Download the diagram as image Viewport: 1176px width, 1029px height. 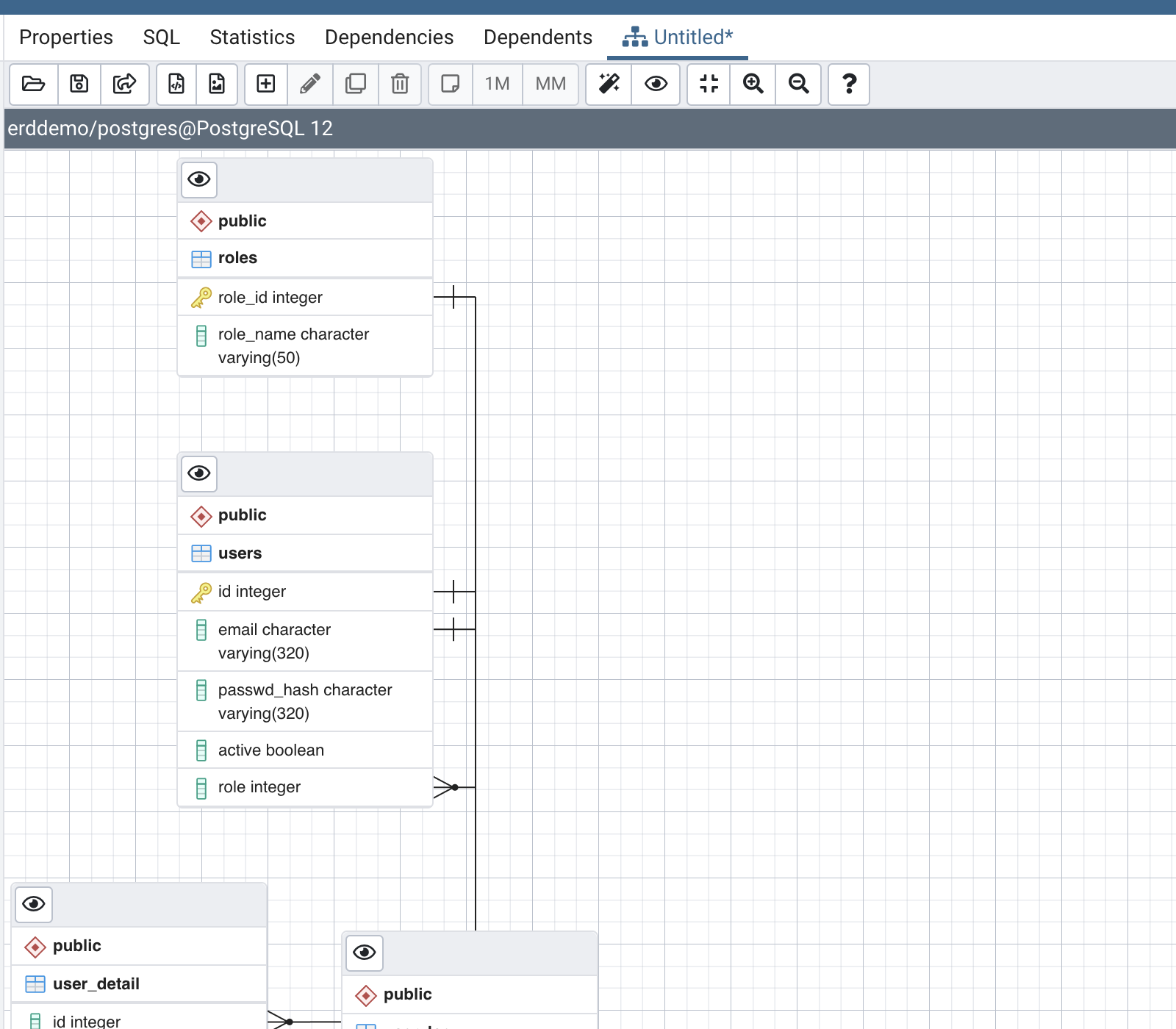coord(217,84)
